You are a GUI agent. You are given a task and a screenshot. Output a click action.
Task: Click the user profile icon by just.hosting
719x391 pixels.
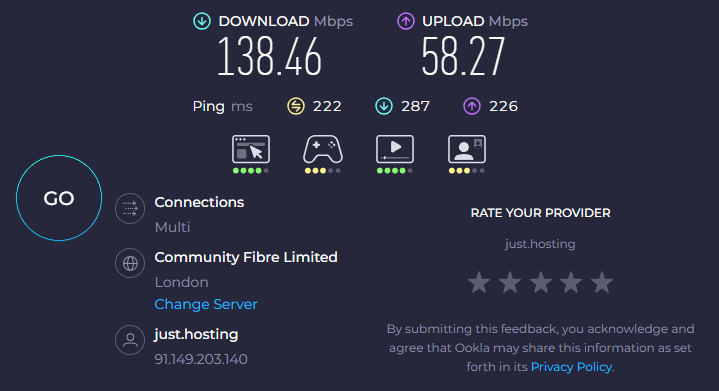[130, 340]
